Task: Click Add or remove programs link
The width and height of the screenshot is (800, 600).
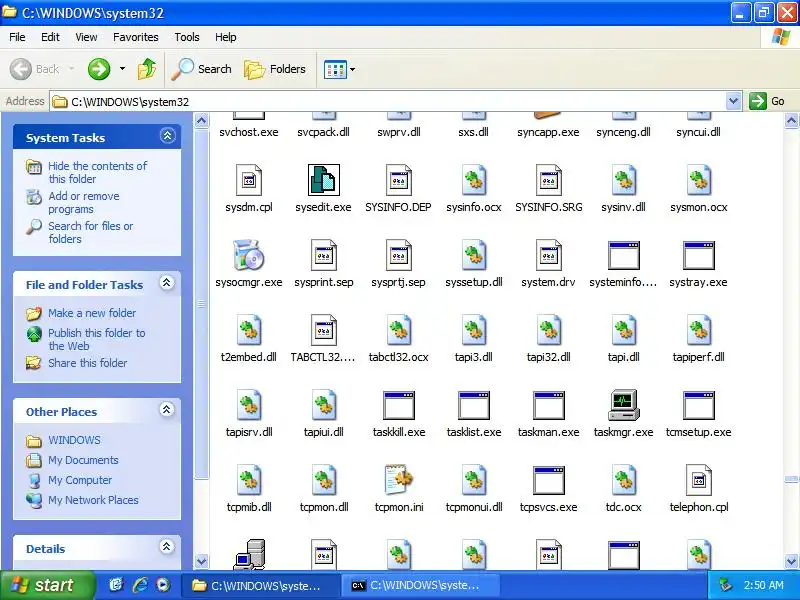Action: coord(84,203)
